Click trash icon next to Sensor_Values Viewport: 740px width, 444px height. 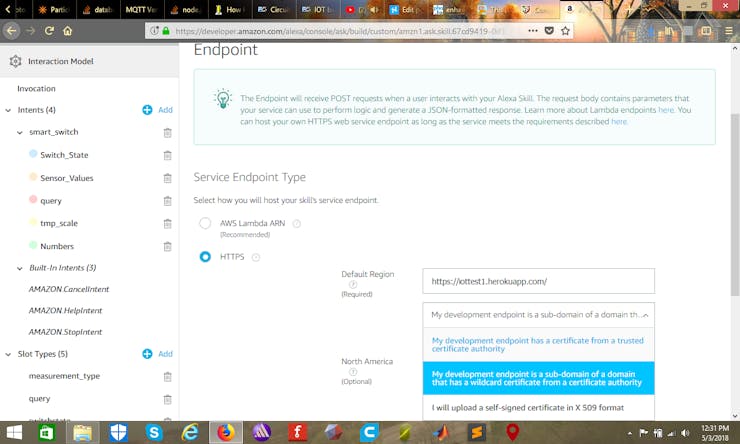click(x=167, y=178)
